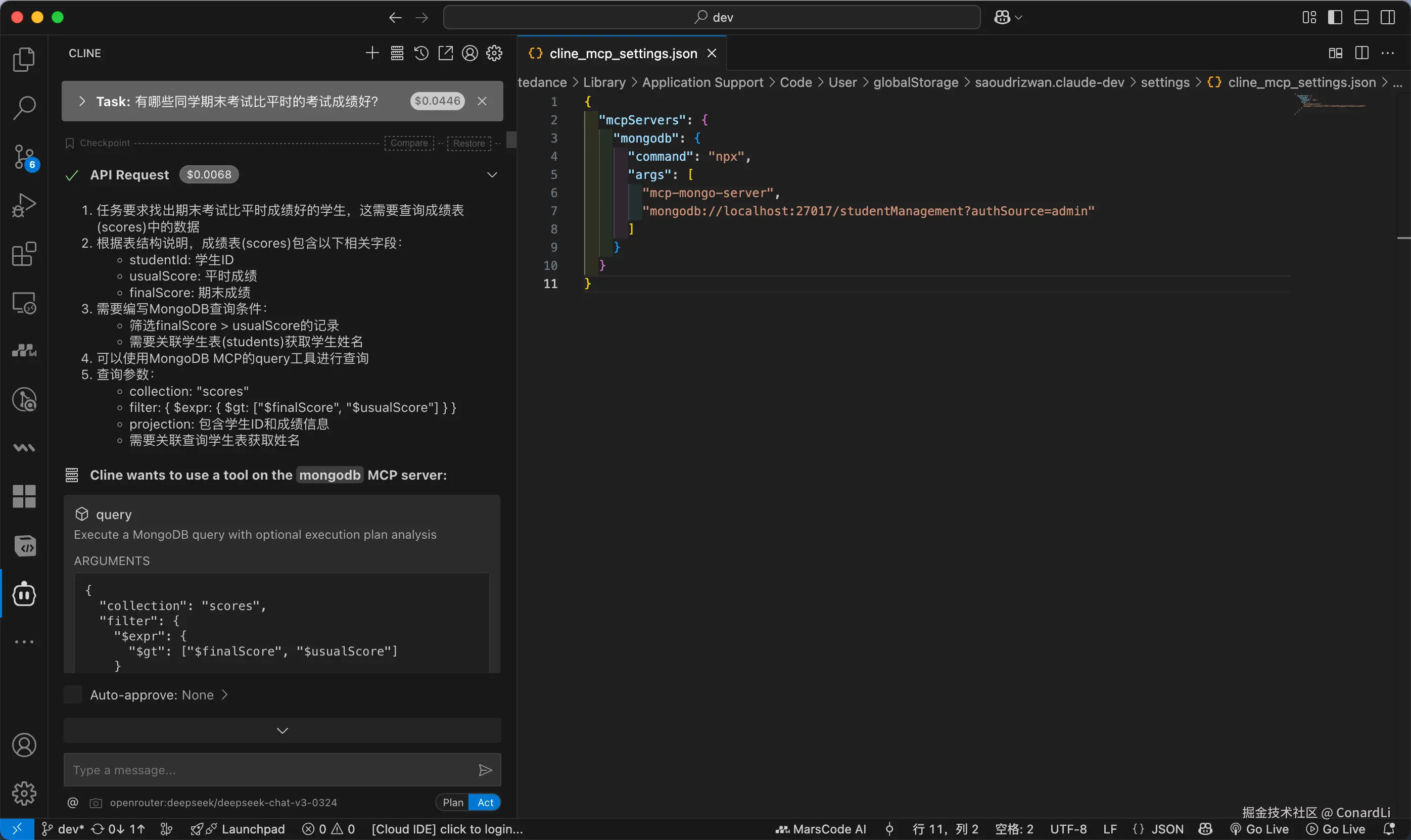This screenshot has height=840, width=1411.
Task: Start new Cline task with plus icon
Action: (x=372, y=53)
